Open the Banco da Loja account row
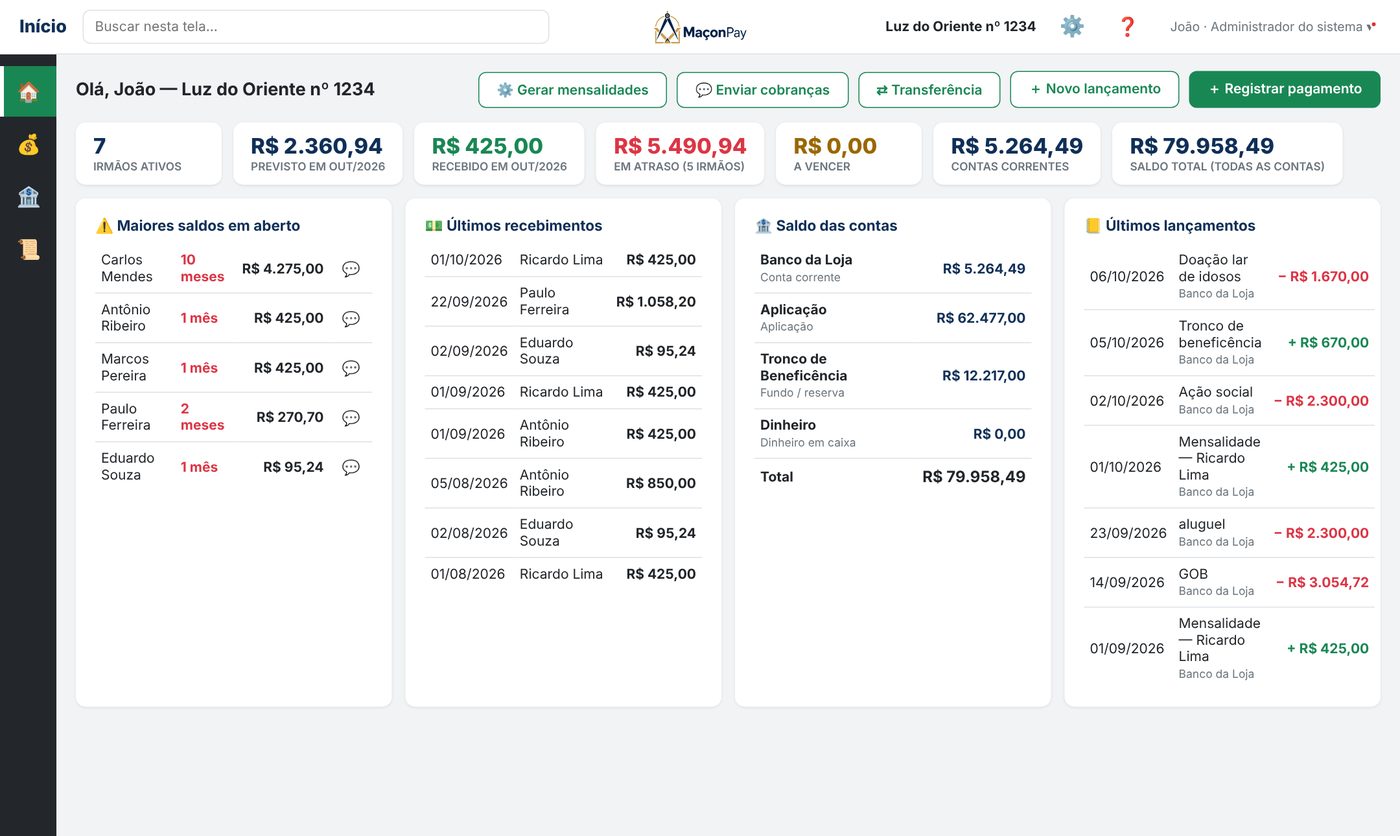 pyautogui.click(x=893, y=268)
